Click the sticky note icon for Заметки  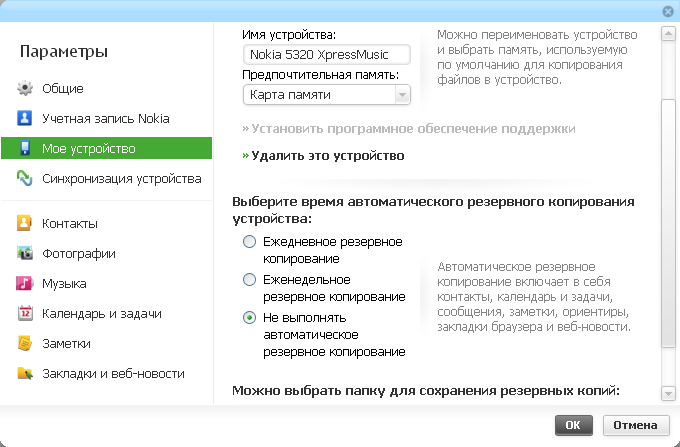[x=25, y=343]
